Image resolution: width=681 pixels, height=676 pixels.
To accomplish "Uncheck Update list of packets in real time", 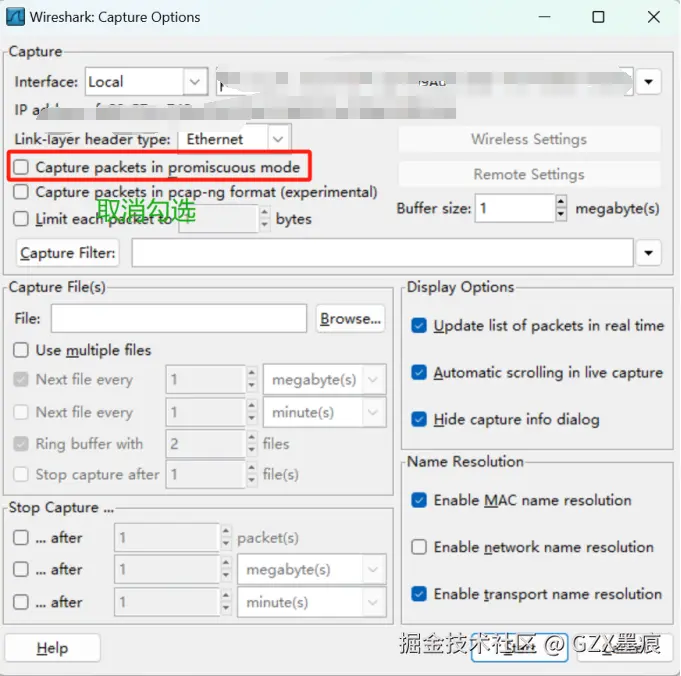I will click(419, 325).
